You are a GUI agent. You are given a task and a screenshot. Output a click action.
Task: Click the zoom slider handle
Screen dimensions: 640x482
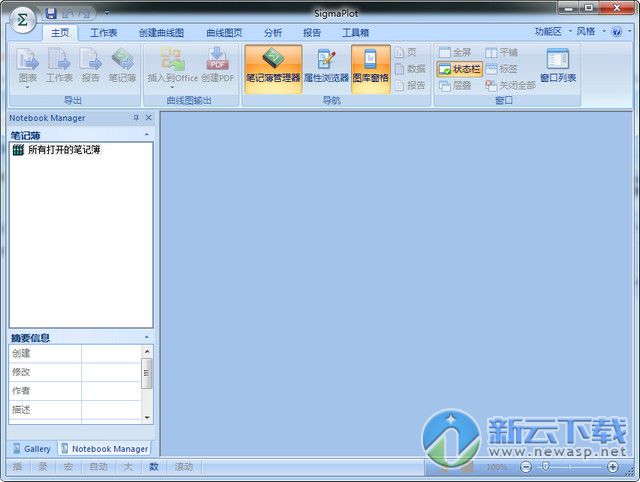point(545,466)
